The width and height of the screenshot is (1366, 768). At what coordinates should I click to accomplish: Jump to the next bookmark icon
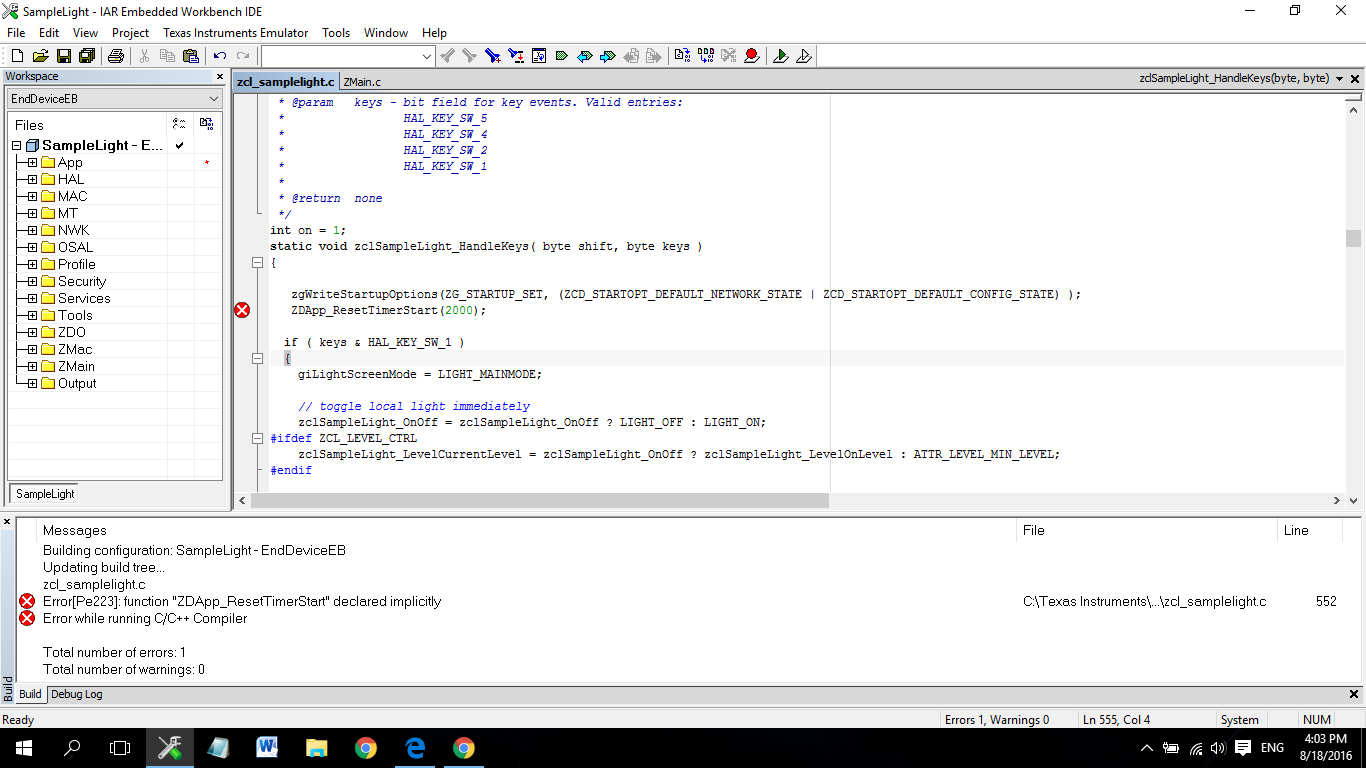[x=606, y=56]
